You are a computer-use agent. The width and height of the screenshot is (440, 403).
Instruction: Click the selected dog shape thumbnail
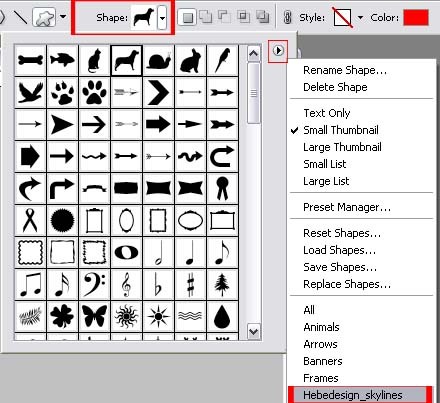(x=126, y=60)
